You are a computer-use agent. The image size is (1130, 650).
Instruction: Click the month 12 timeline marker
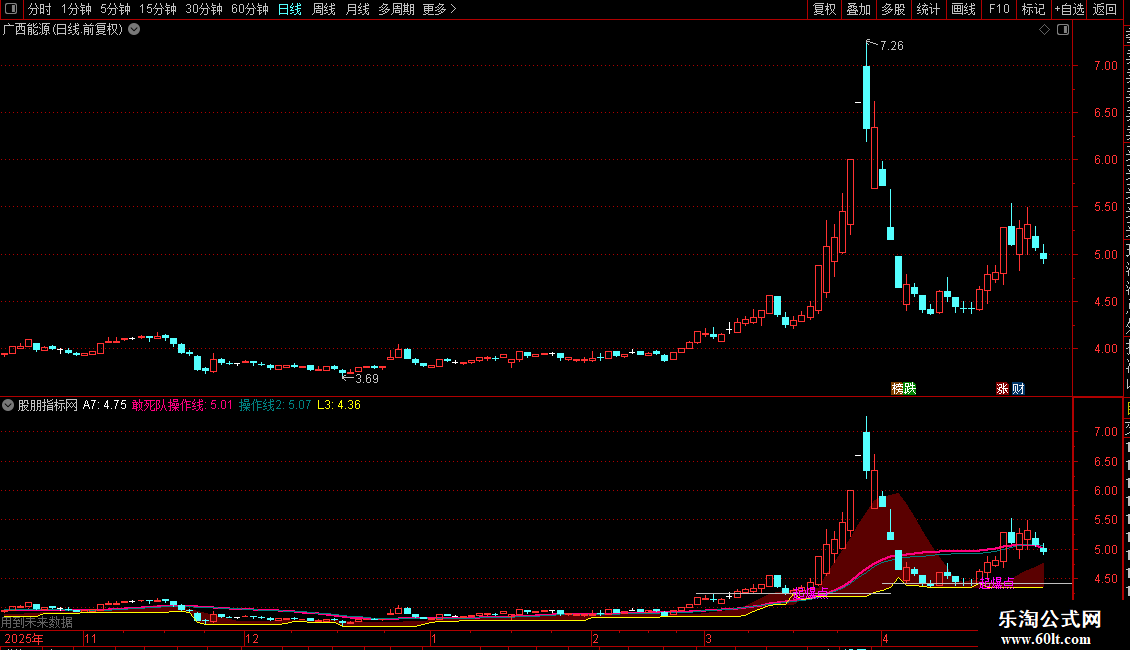pyautogui.click(x=252, y=638)
